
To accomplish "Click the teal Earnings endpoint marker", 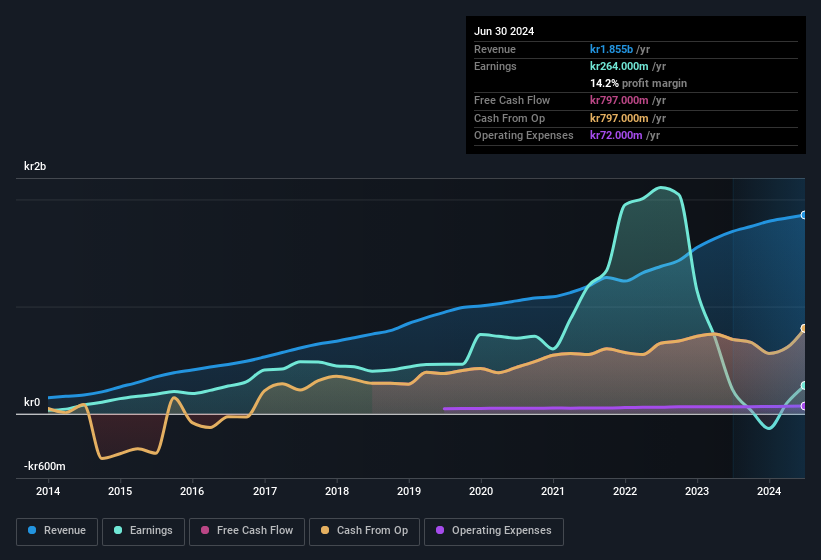I will (x=804, y=386).
